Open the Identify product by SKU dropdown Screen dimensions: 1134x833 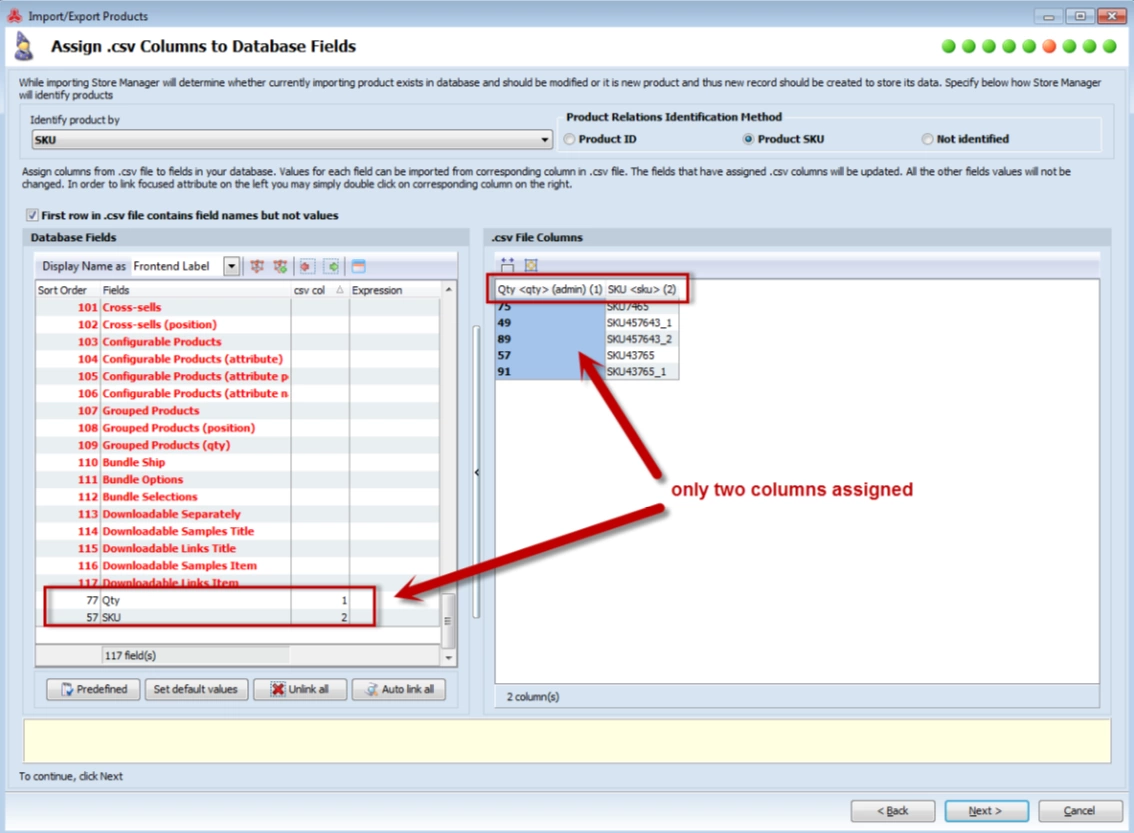[x=292, y=140]
